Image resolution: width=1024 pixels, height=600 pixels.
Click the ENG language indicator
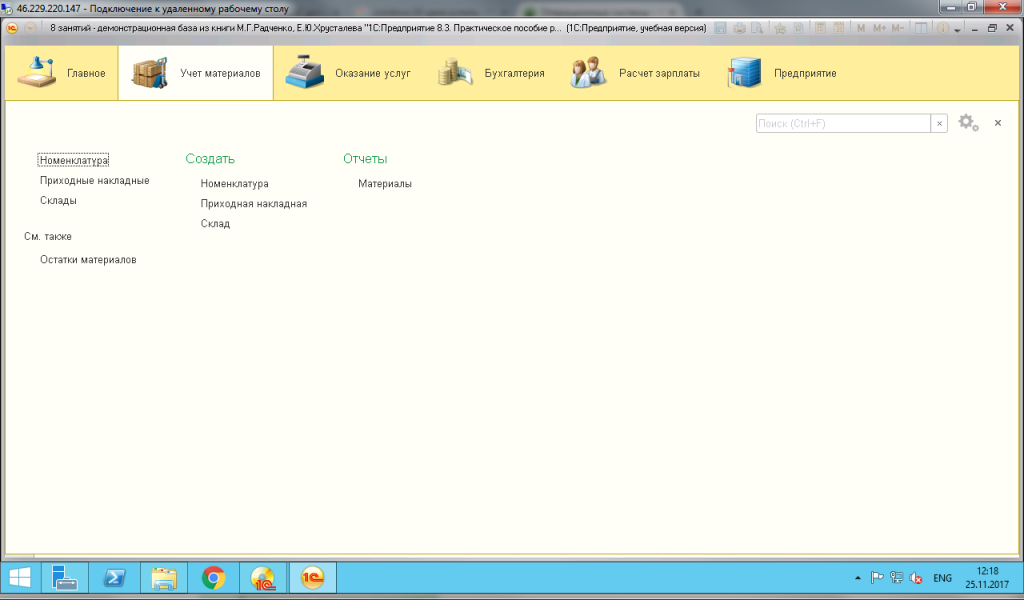pyautogui.click(x=942, y=578)
